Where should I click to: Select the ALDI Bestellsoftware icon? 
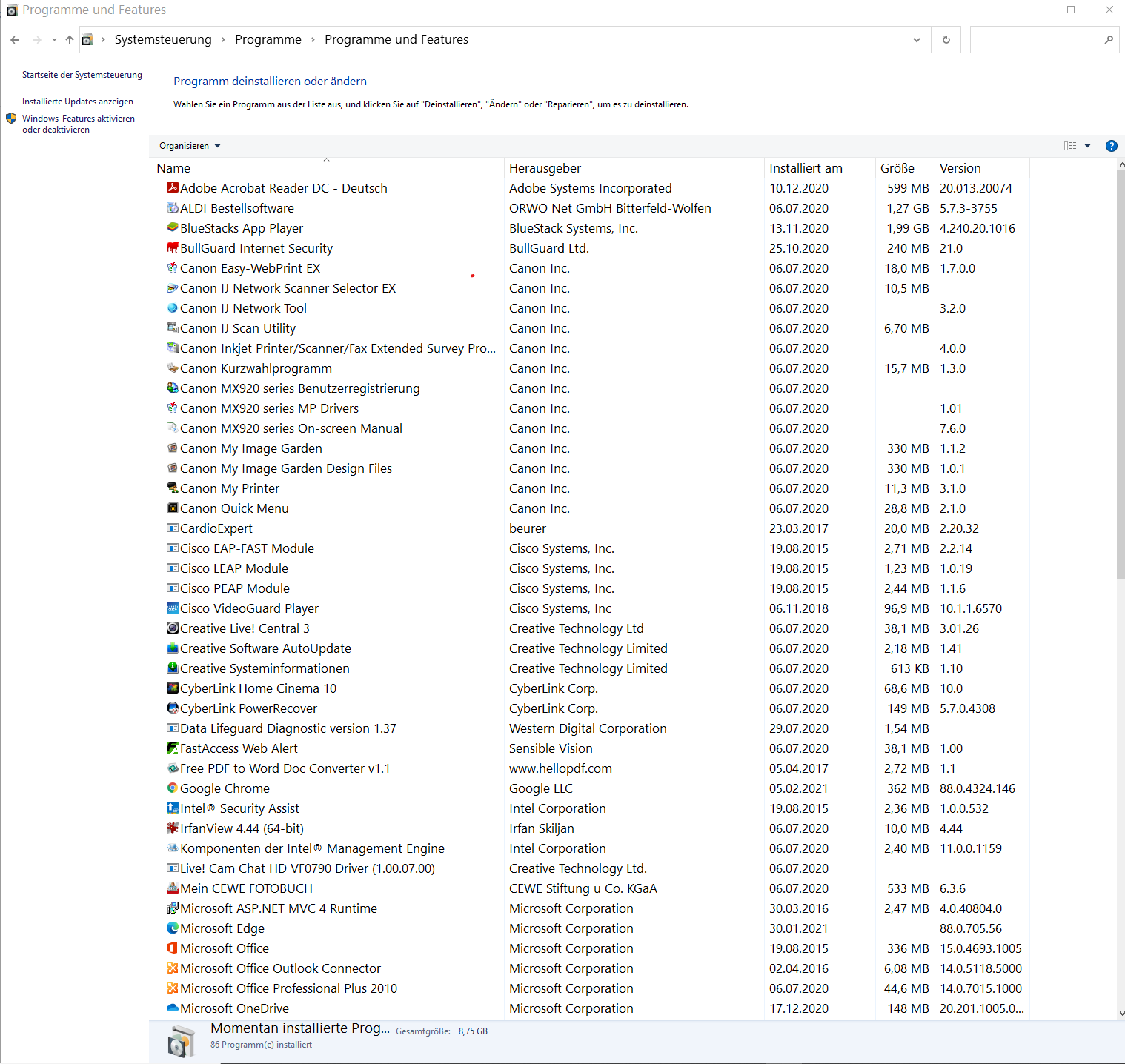tap(173, 207)
